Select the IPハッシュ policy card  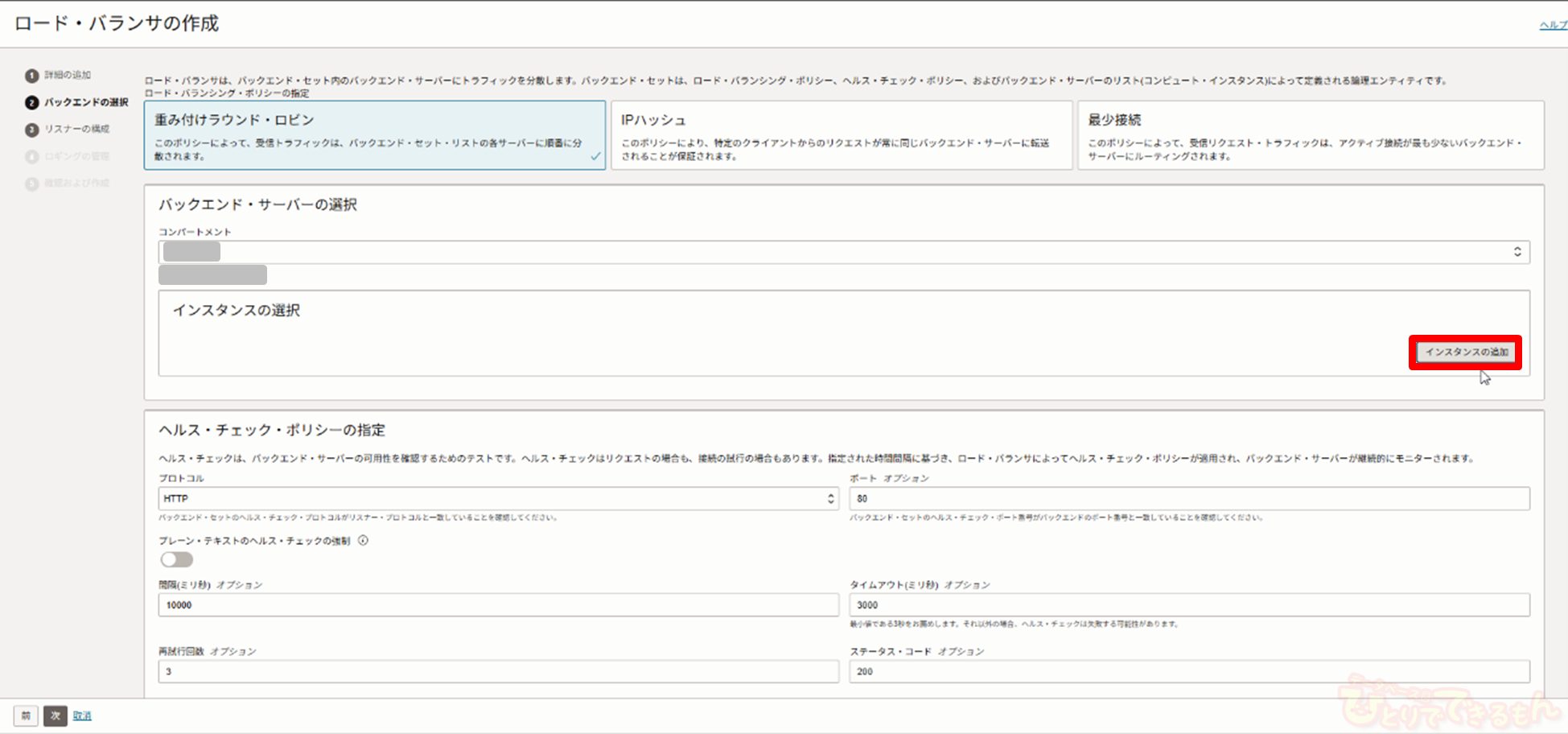(841, 135)
